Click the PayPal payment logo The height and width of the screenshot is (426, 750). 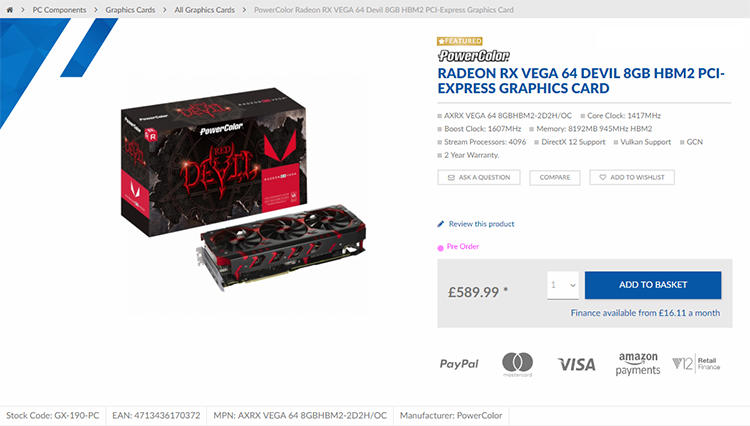(x=459, y=364)
